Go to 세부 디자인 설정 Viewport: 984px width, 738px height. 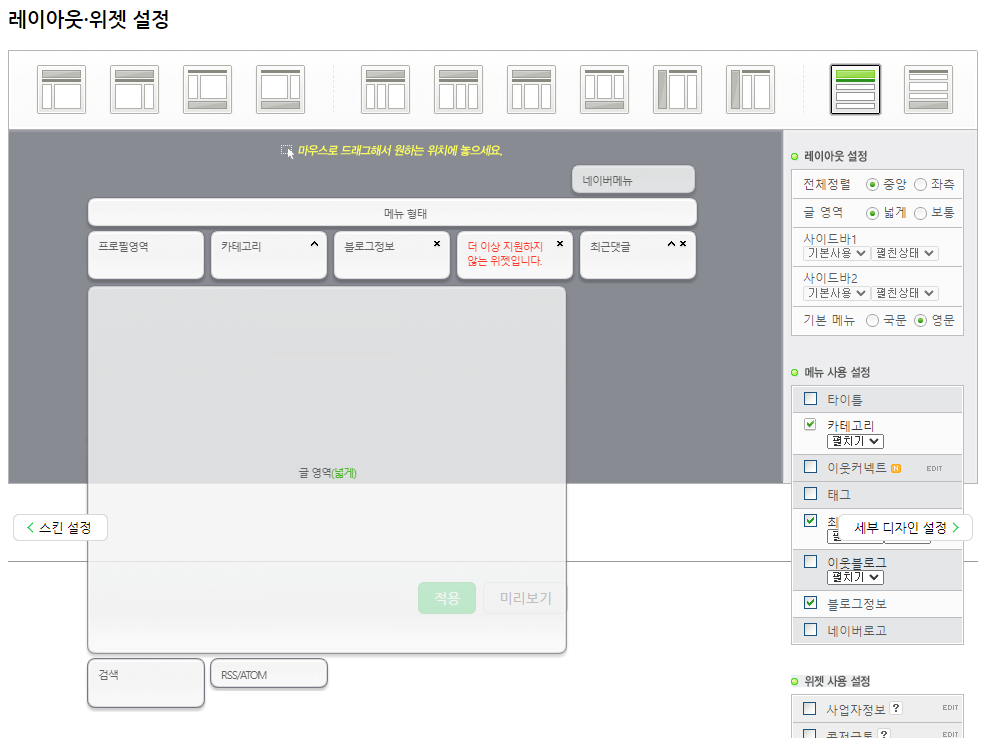[906, 528]
